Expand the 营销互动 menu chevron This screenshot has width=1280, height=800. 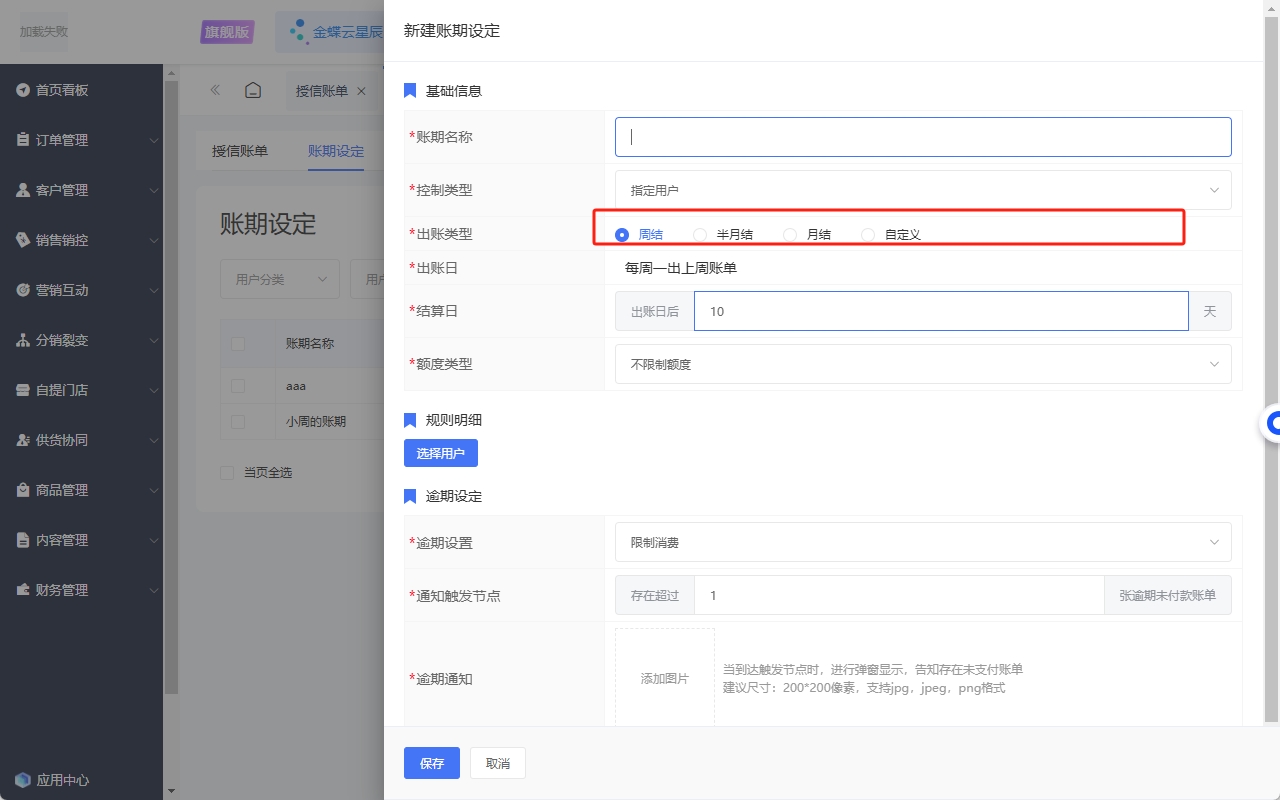pyautogui.click(x=154, y=290)
